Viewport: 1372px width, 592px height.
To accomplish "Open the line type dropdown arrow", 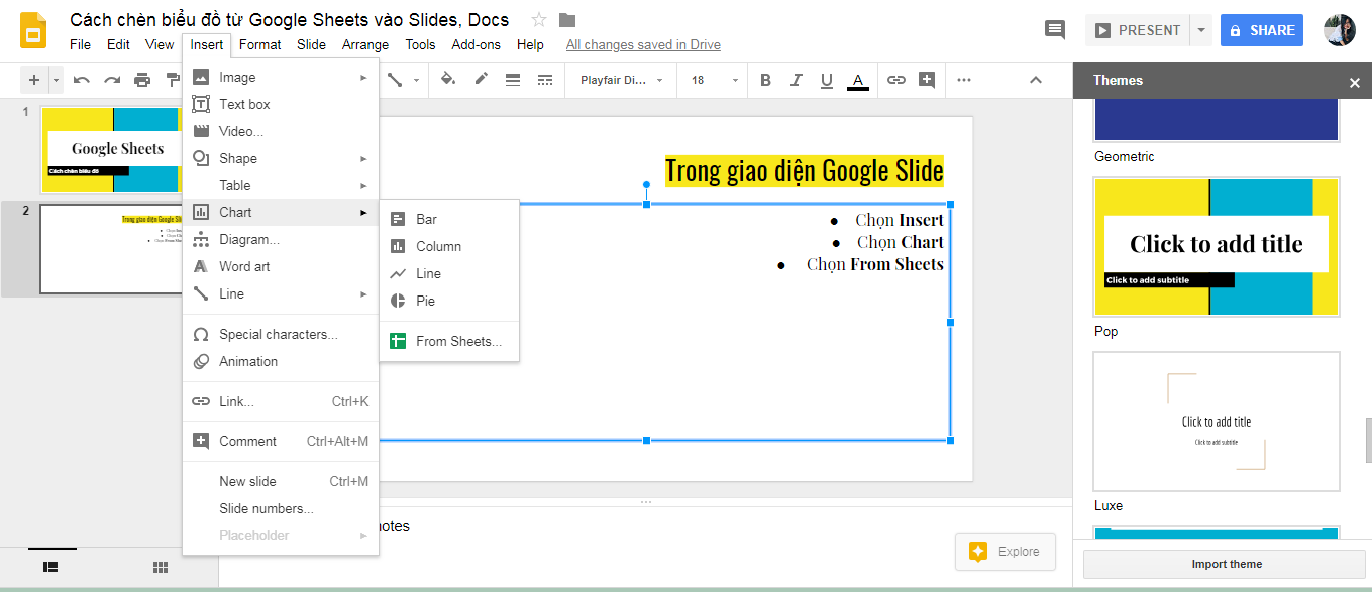I will pos(415,80).
